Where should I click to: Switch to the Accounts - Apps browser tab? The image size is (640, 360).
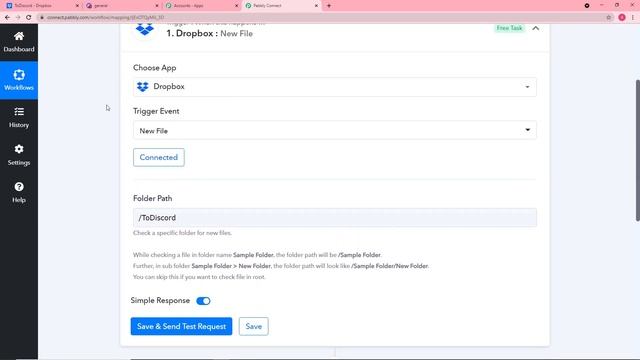pyautogui.click(x=200, y=6)
